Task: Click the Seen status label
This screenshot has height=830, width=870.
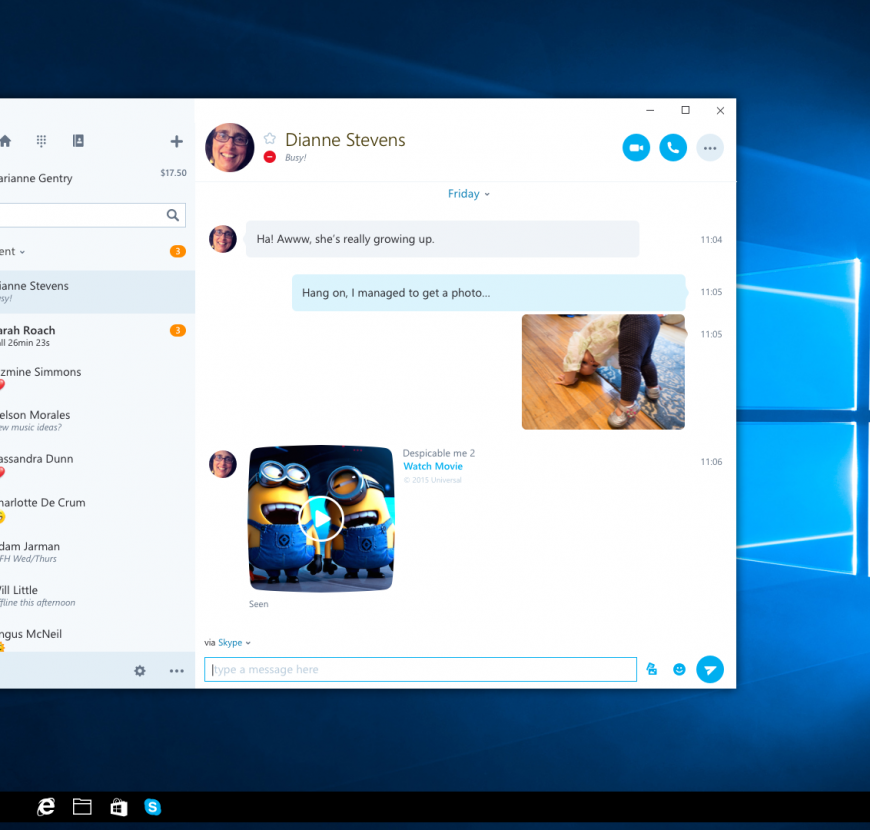Action: pos(259,604)
